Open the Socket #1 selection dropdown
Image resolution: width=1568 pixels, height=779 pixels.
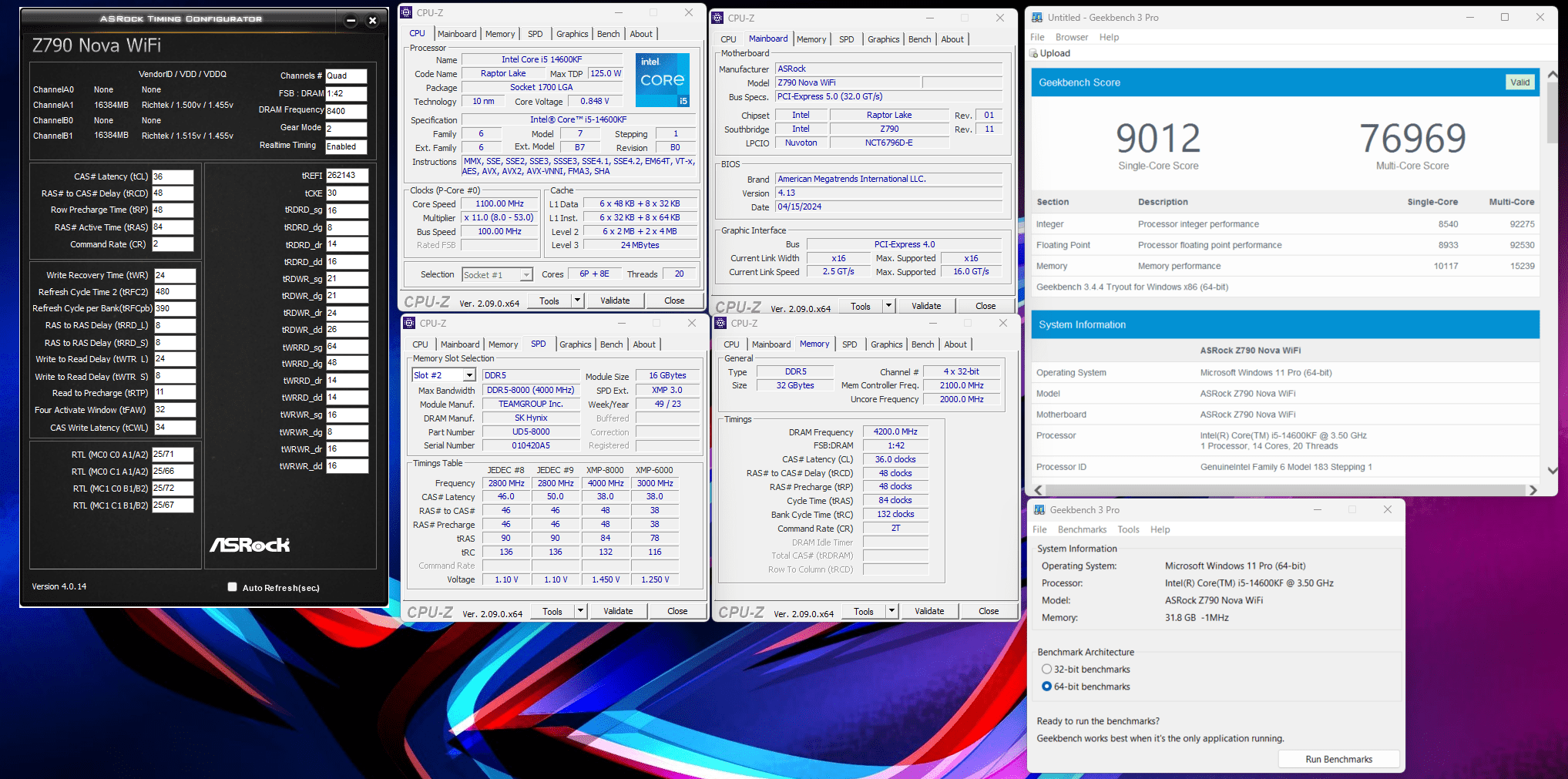(x=526, y=275)
